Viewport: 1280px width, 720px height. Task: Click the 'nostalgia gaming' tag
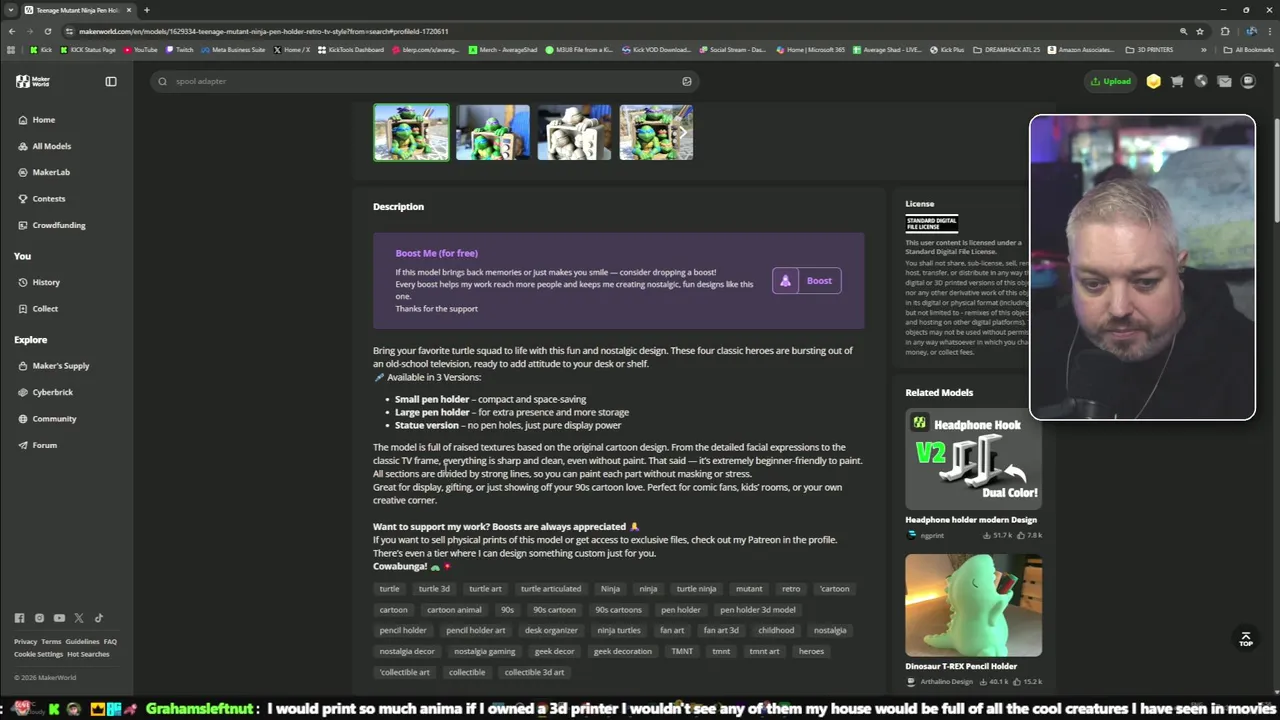click(x=485, y=652)
